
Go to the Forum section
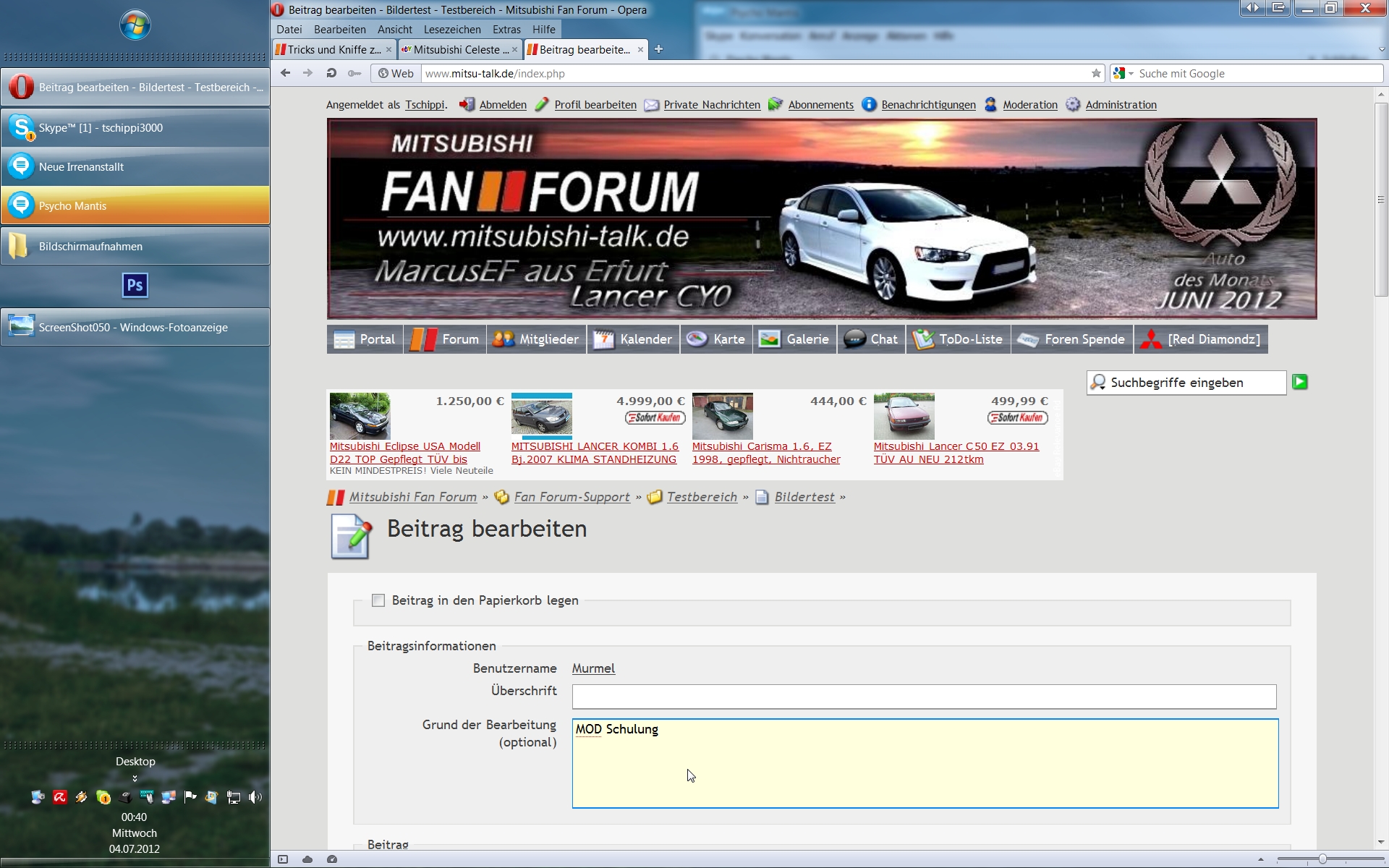point(445,339)
